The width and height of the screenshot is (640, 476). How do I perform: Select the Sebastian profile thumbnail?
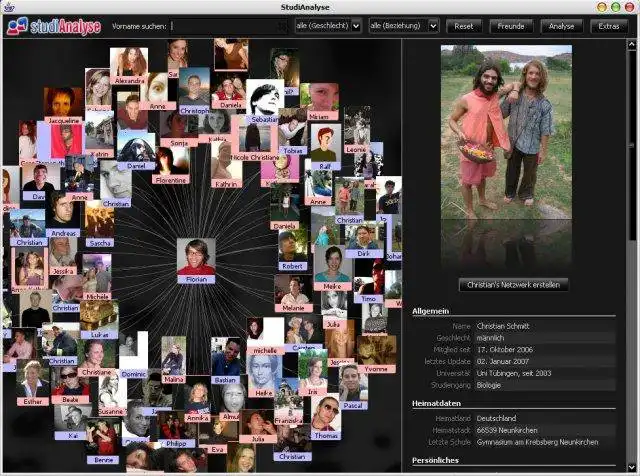[265, 101]
